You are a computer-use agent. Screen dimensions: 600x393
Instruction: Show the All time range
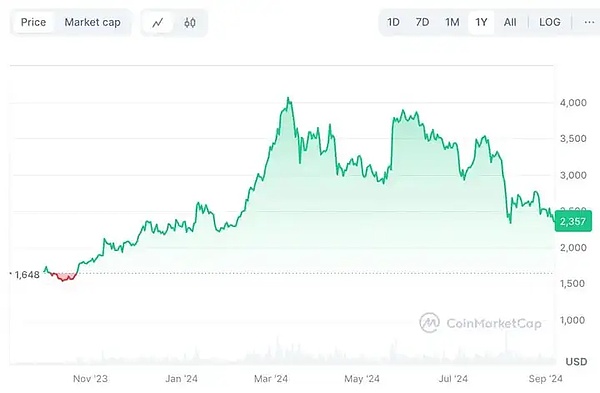[x=510, y=22]
